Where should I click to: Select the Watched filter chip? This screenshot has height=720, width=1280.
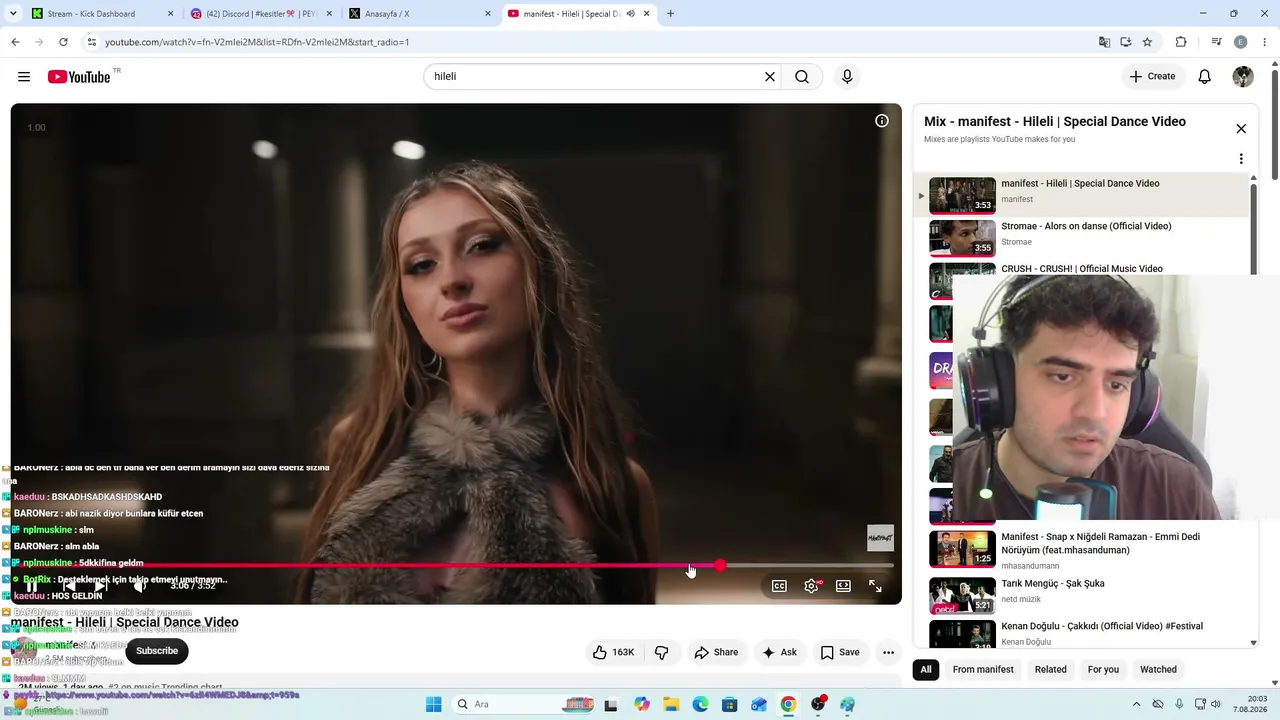[1159, 670]
